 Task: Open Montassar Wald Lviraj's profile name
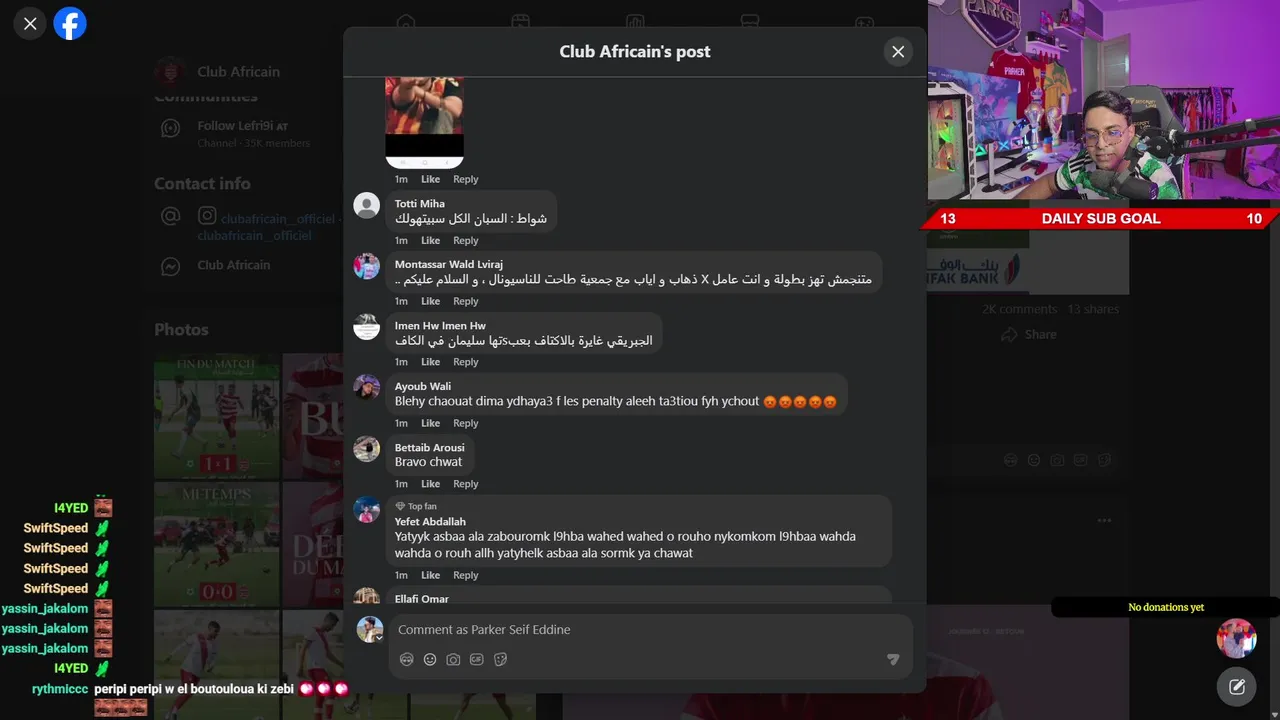coord(449,264)
